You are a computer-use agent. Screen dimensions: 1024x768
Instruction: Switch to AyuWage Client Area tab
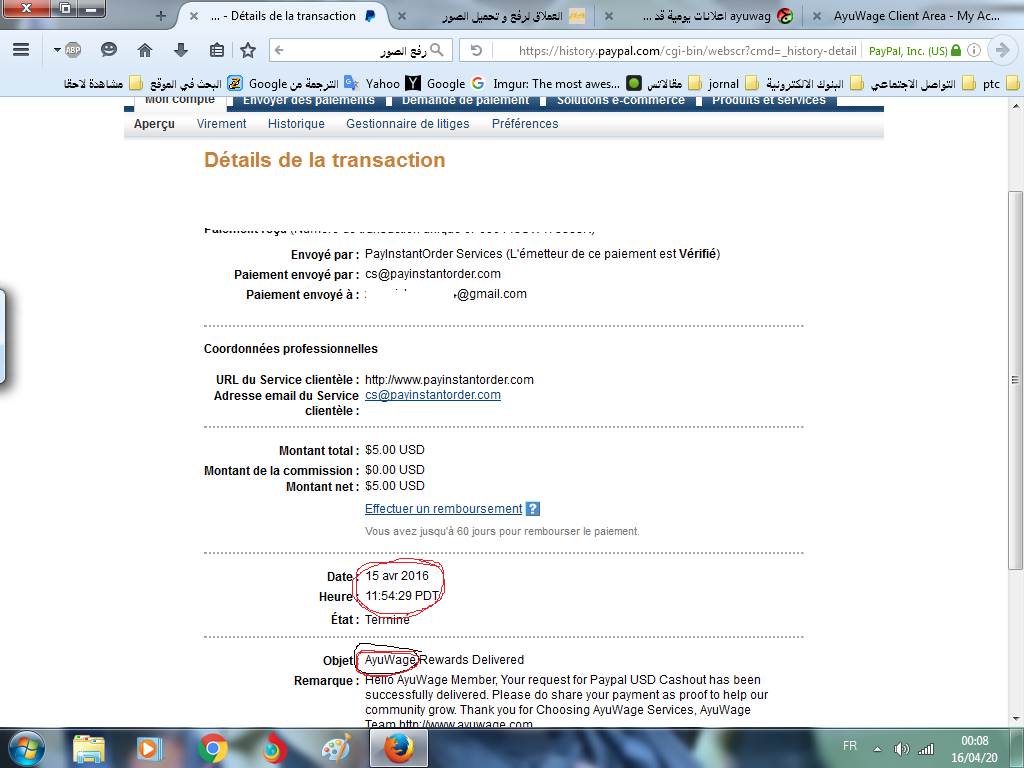(x=916, y=16)
